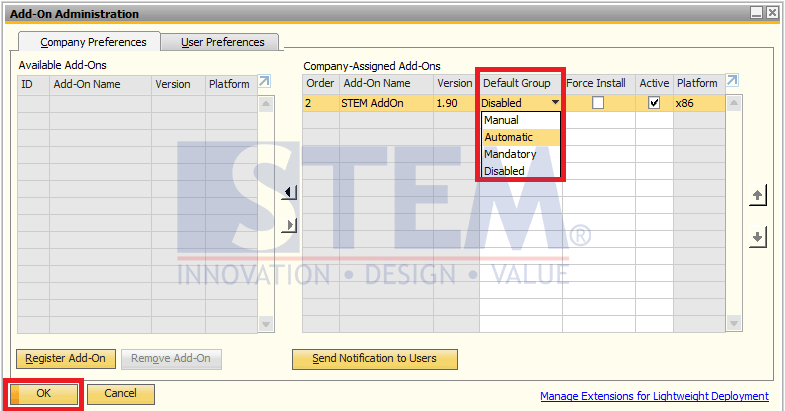
Task: Click the Register Add-On button
Action: [66, 358]
